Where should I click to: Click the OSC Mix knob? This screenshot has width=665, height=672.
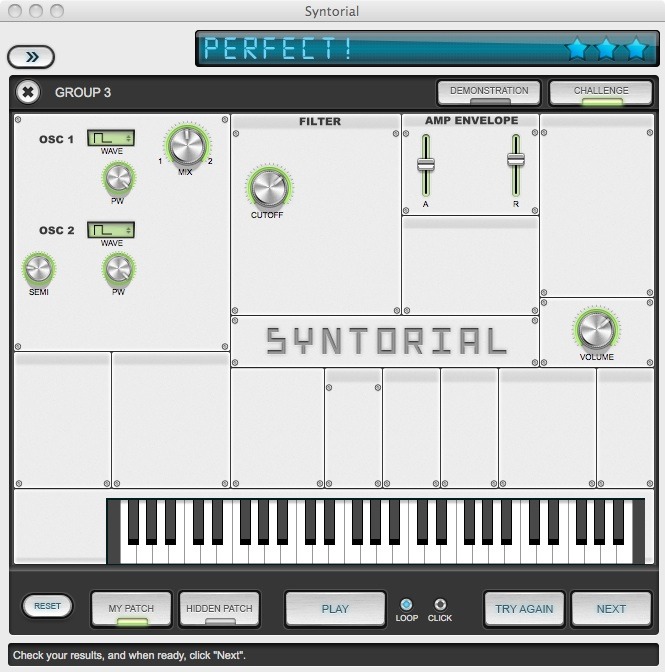click(187, 146)
